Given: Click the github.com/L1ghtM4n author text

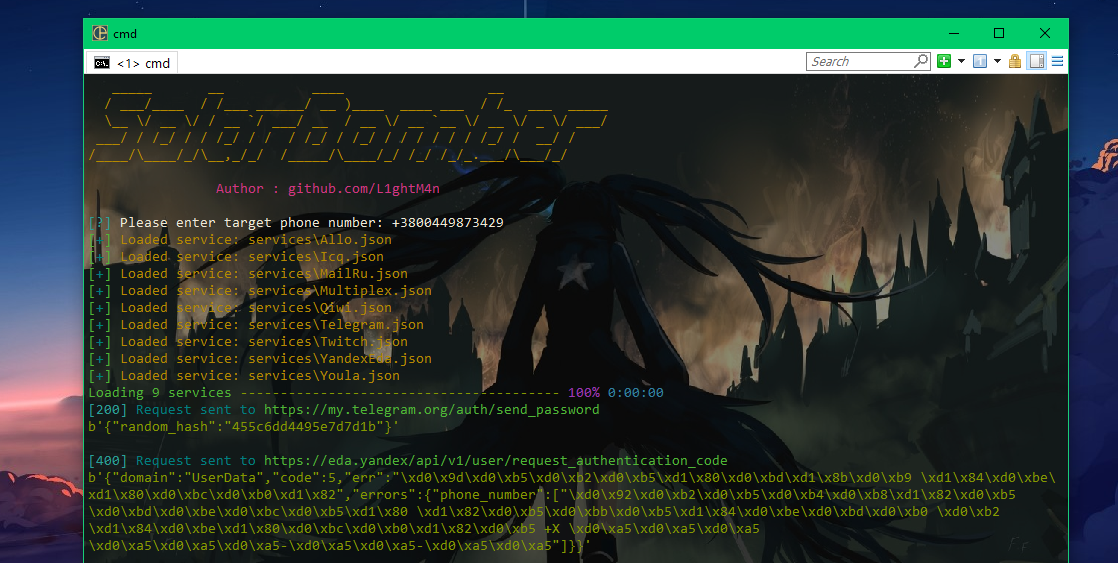Looking at the screenshot, I should click(x=364, y=189).
